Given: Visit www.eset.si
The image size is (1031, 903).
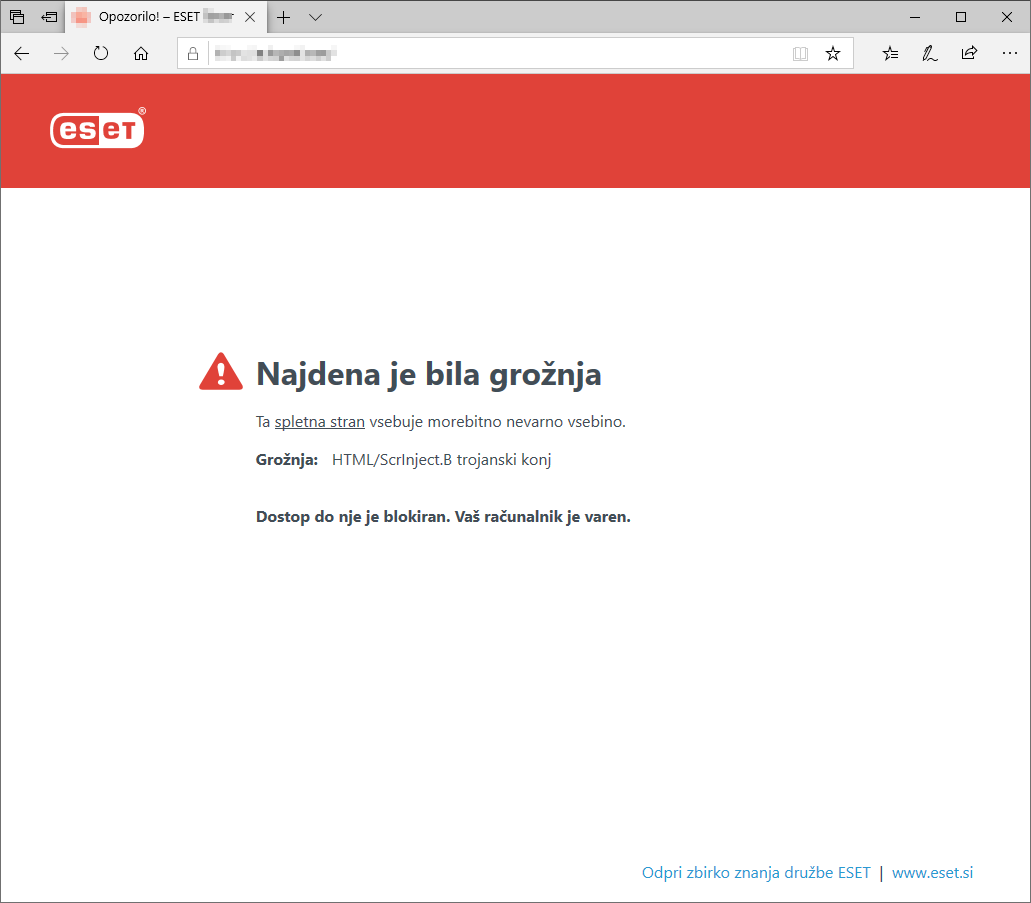Looking at the screenshot, I should 932,872.
